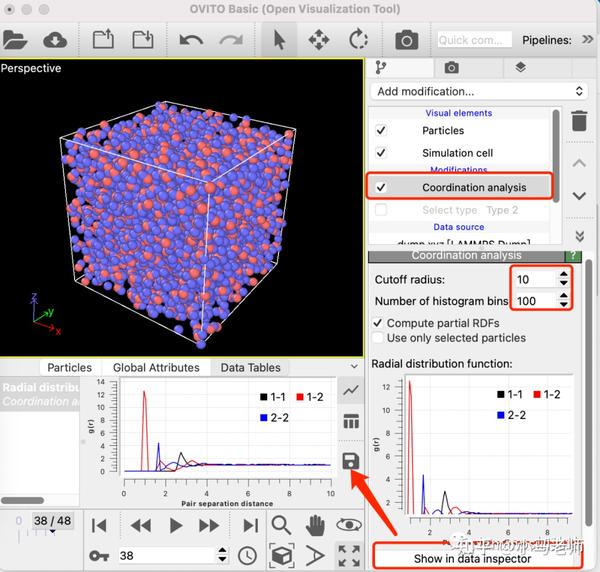Select the zoom magnifier viewport tool
600x572 pixels.
click(281, 525)
